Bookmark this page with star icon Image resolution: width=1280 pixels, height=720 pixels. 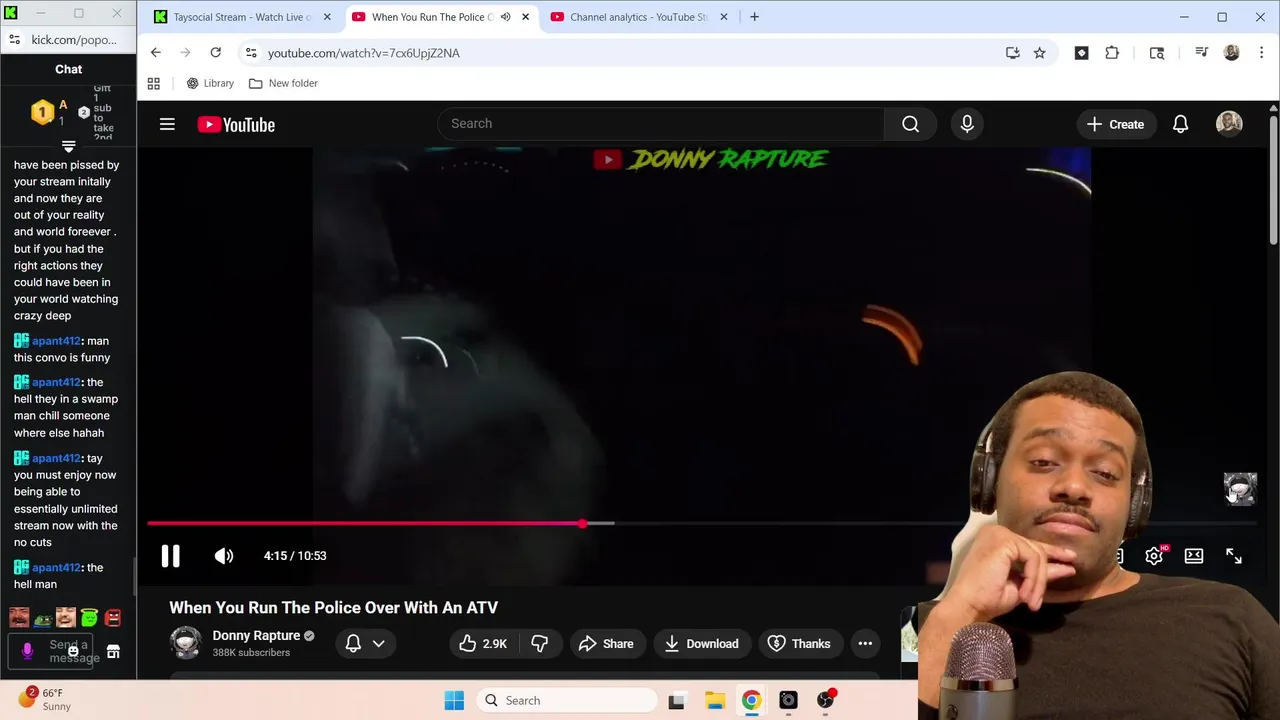1040,53
